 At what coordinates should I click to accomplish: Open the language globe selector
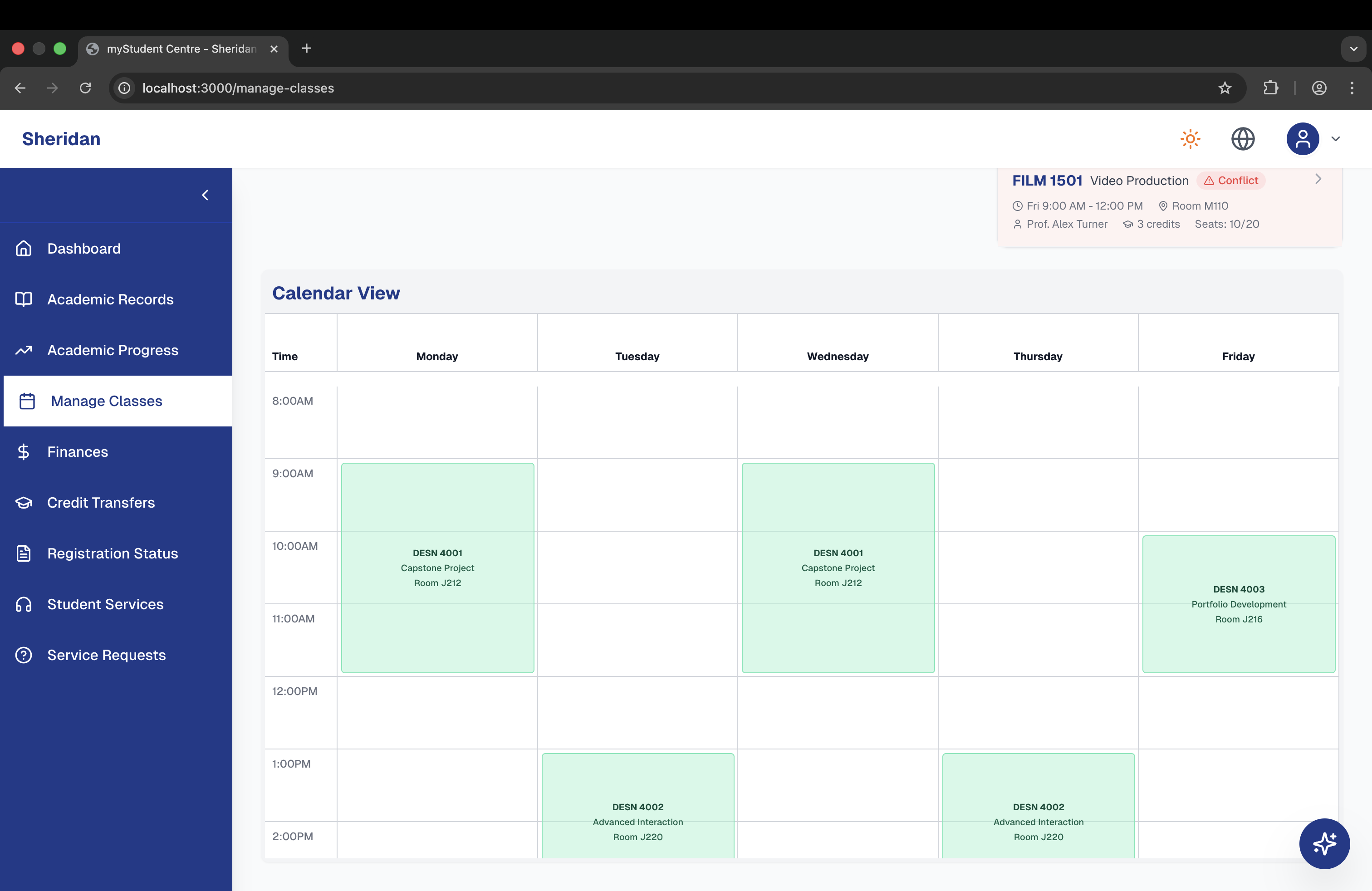(x=1242, y=139)
